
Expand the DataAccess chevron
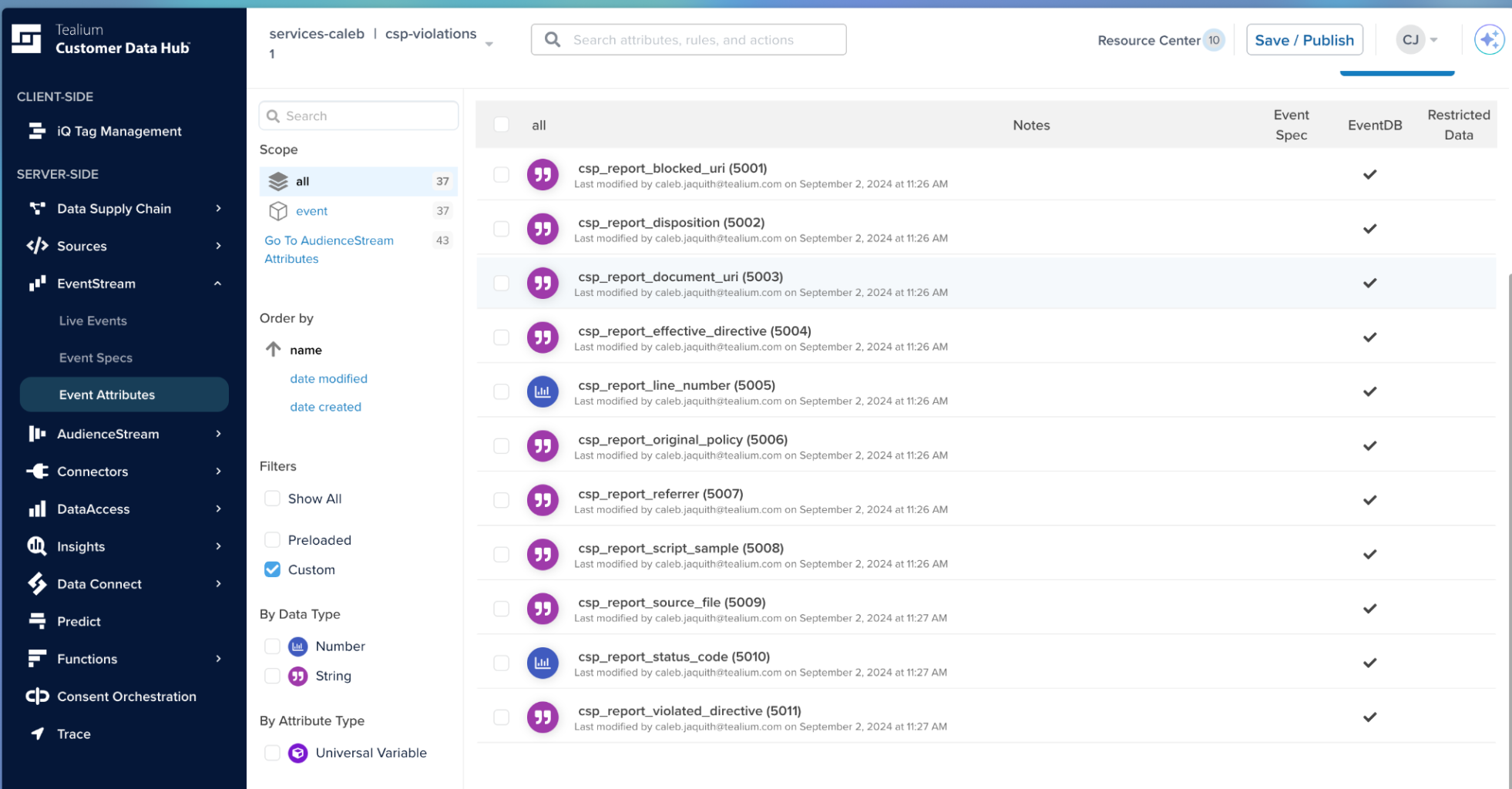219,509
